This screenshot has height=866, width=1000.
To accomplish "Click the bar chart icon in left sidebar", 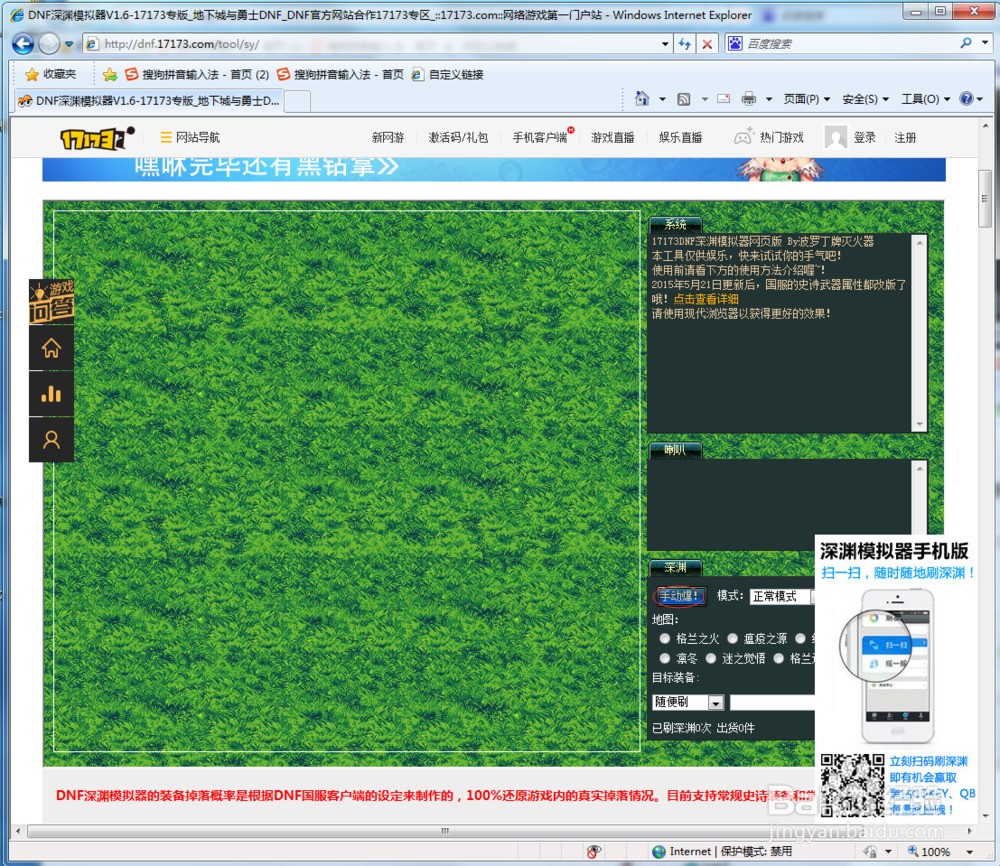I will (52, 394).
